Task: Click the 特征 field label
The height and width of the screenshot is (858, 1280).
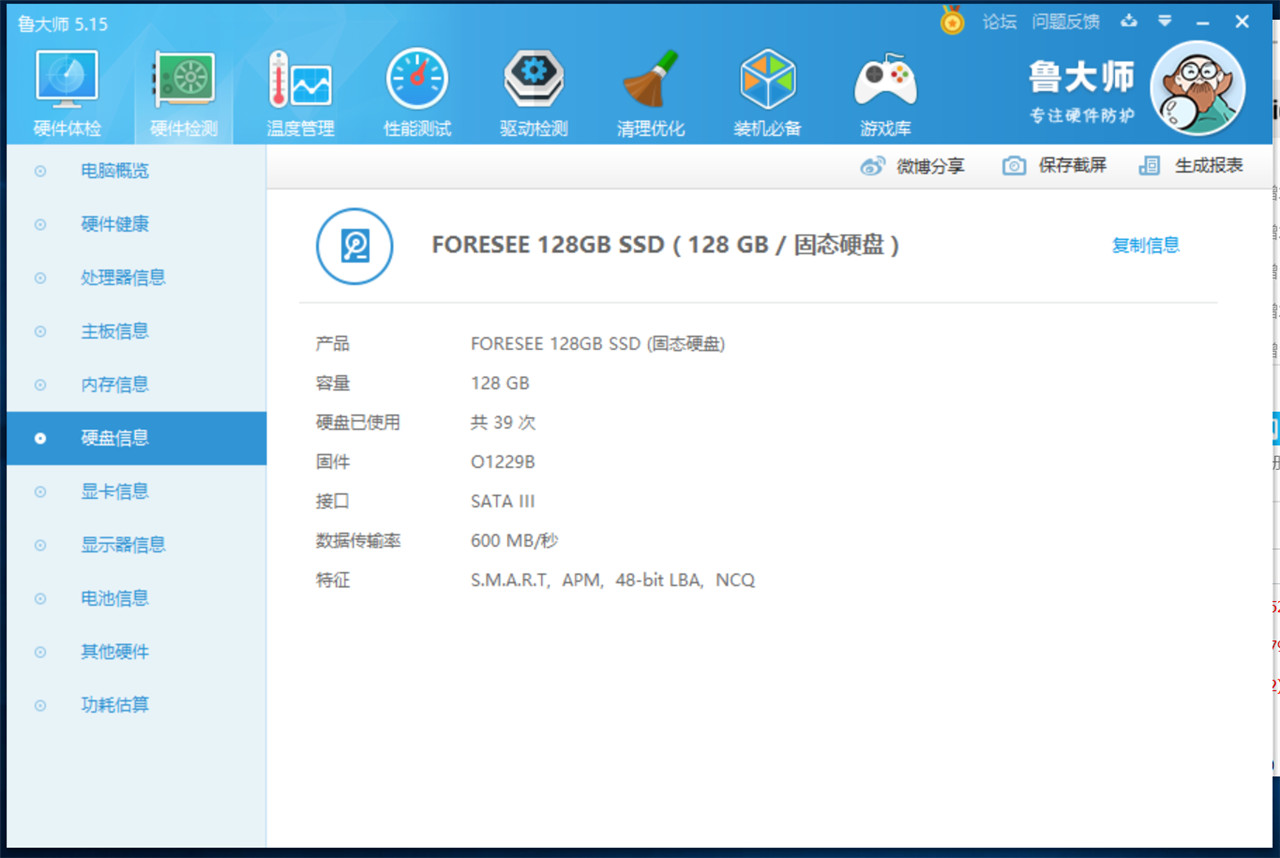Action: pos(333,580)
